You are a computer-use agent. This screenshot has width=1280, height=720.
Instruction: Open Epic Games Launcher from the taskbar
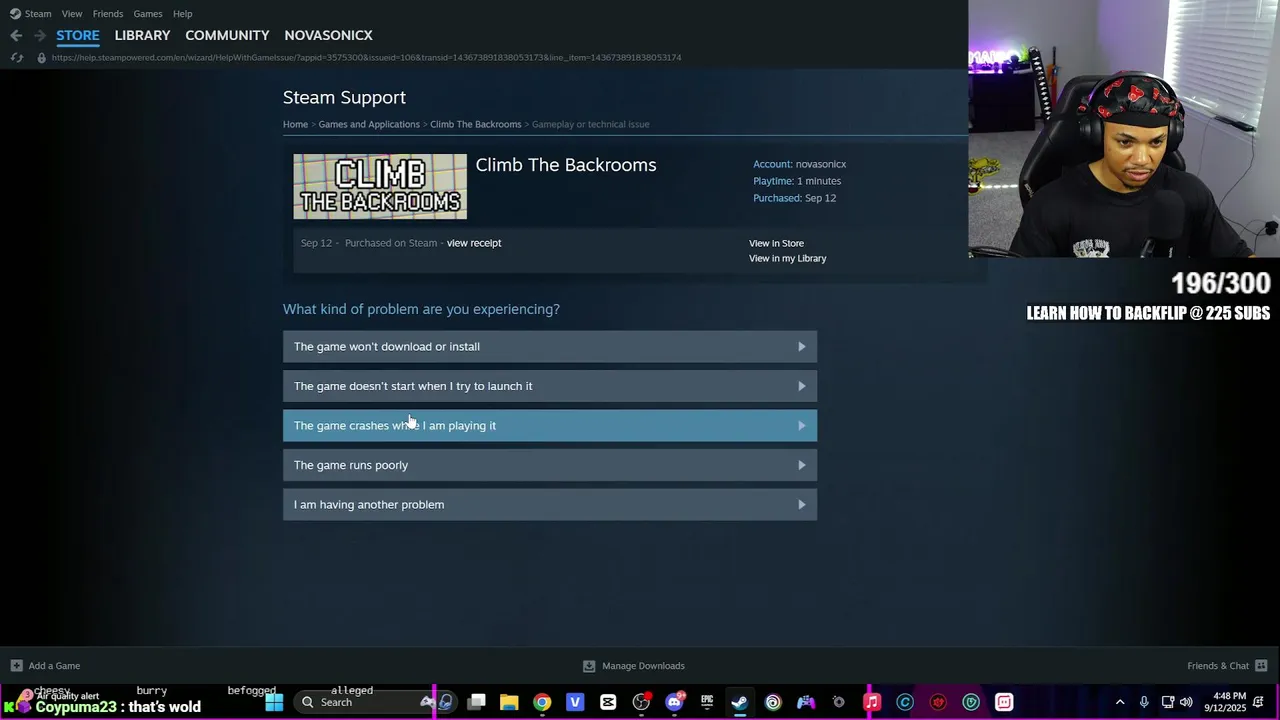(707, 702)
